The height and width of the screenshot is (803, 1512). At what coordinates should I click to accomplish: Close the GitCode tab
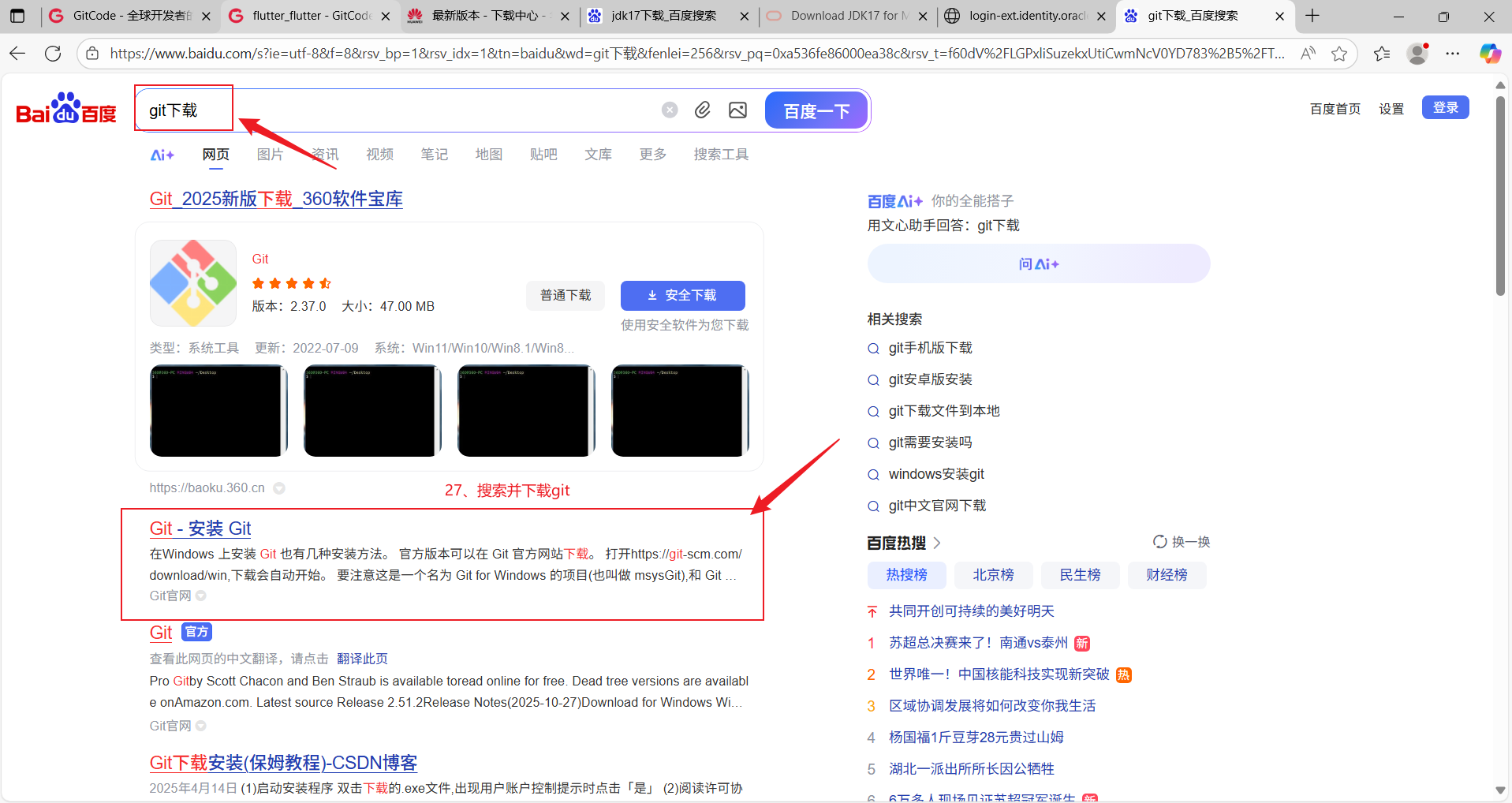point(206,16)
